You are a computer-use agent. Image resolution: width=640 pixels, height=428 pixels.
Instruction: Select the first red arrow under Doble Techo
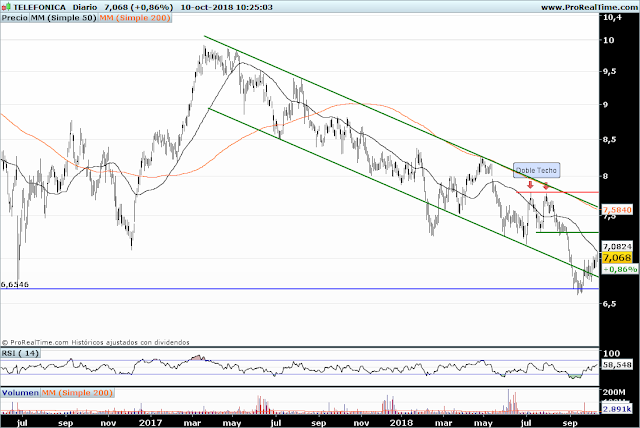[x=530, y=185]
